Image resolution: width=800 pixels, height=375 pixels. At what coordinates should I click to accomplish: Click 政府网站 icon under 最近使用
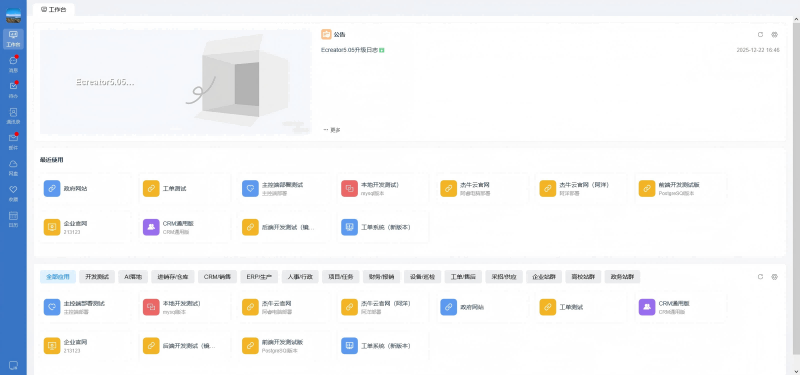click(x=52, y=188)
